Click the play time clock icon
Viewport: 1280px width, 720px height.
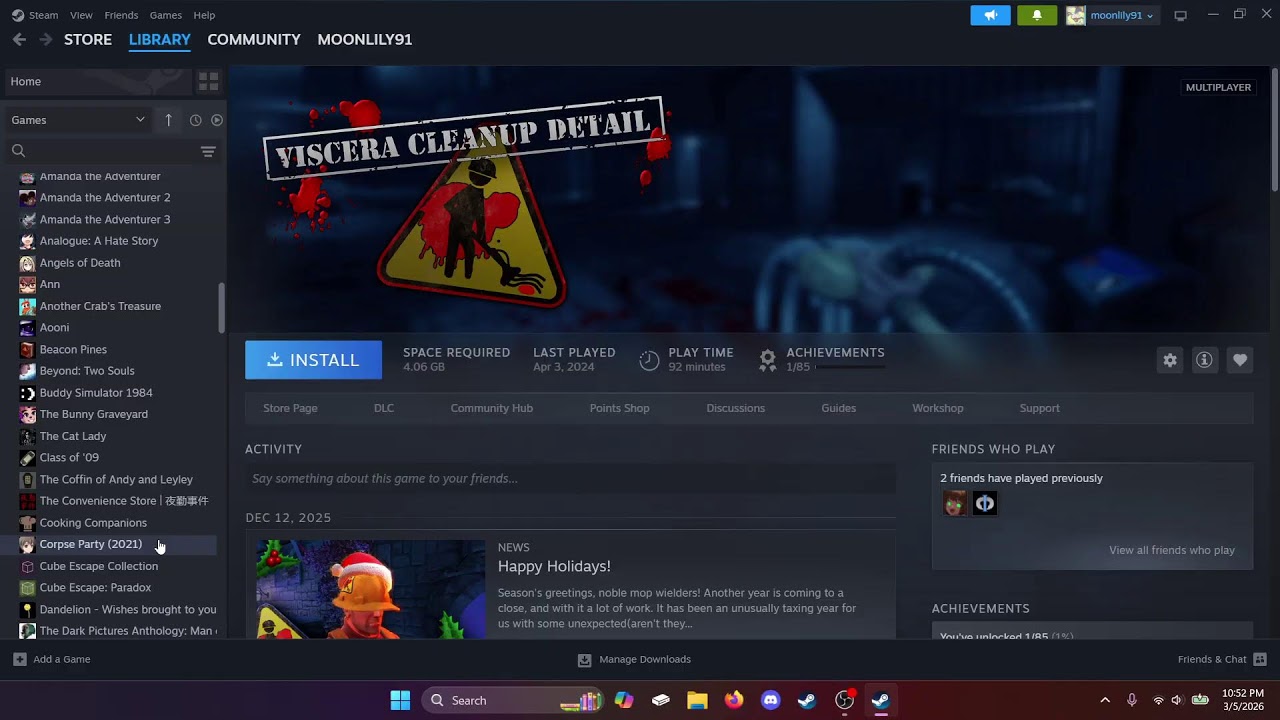point(649,360)
